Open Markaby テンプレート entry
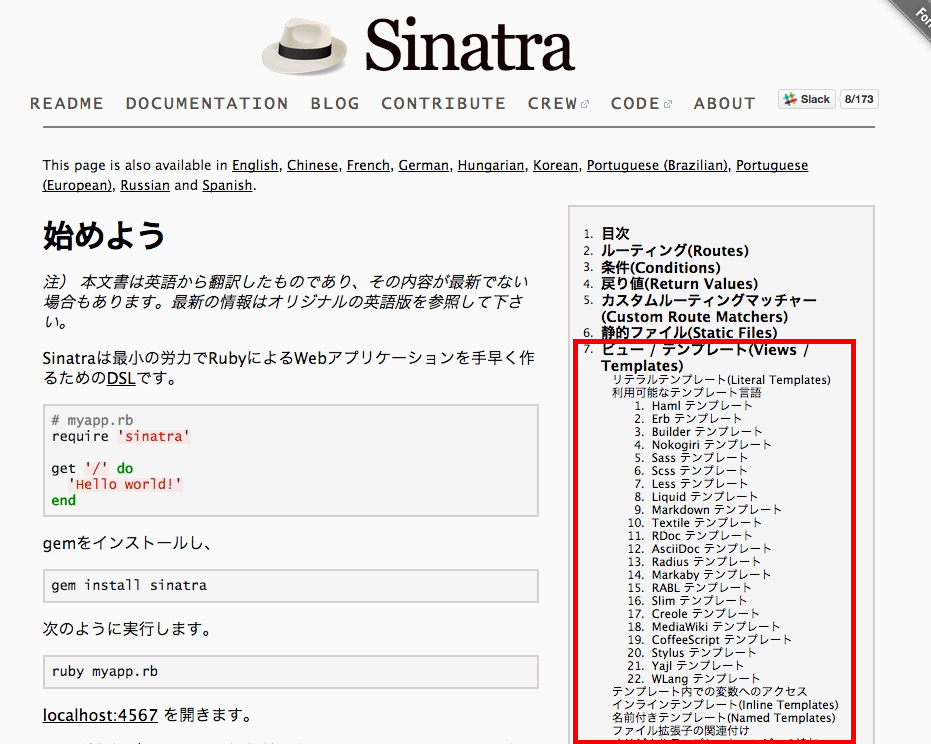Image resolution: width=931 pixels, height=744 pixels. (711, 575)
